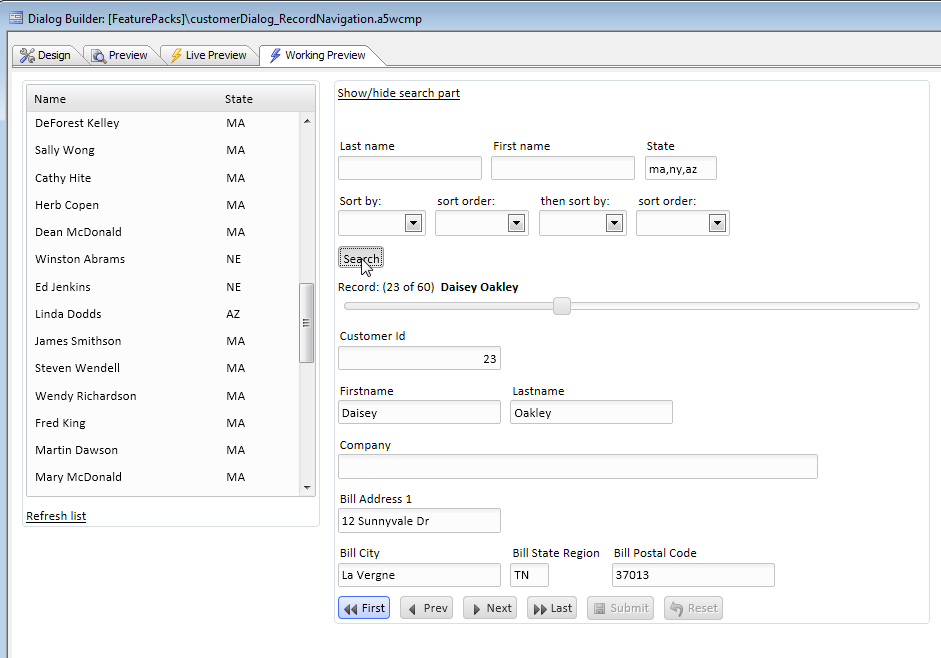Click the State search field containing ma,ny,az
Image resolution: width=941 pixels, height=658 pixels.
[x=681, y=168]
